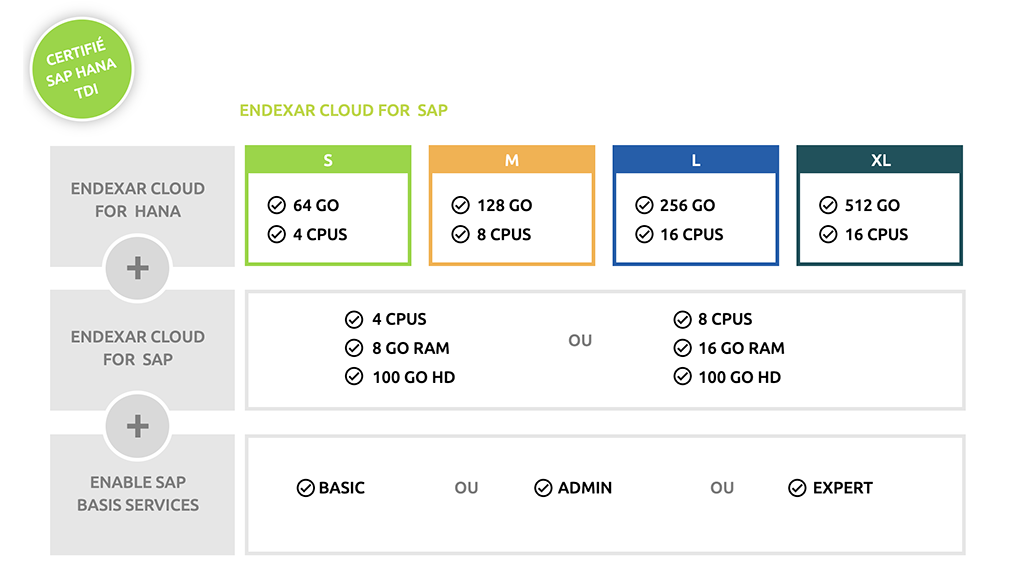Select the XL plan header
Screen dimensions: 1024x588
(x=880, y=160)
